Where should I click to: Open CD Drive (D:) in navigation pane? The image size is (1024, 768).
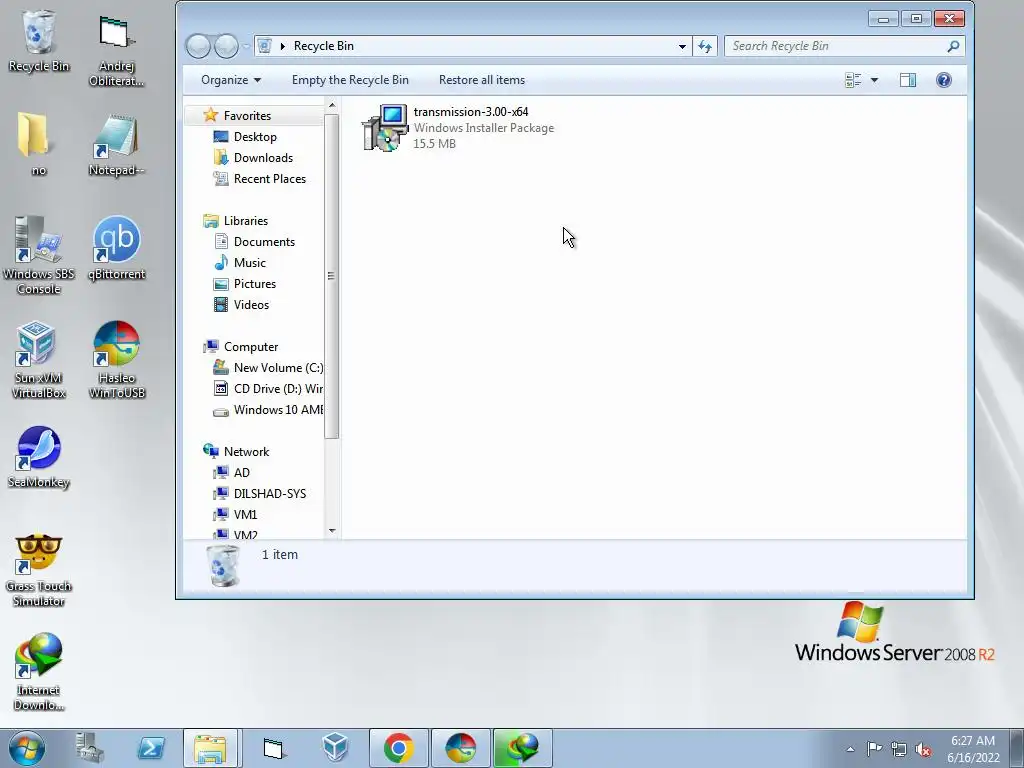click(268, 389)
